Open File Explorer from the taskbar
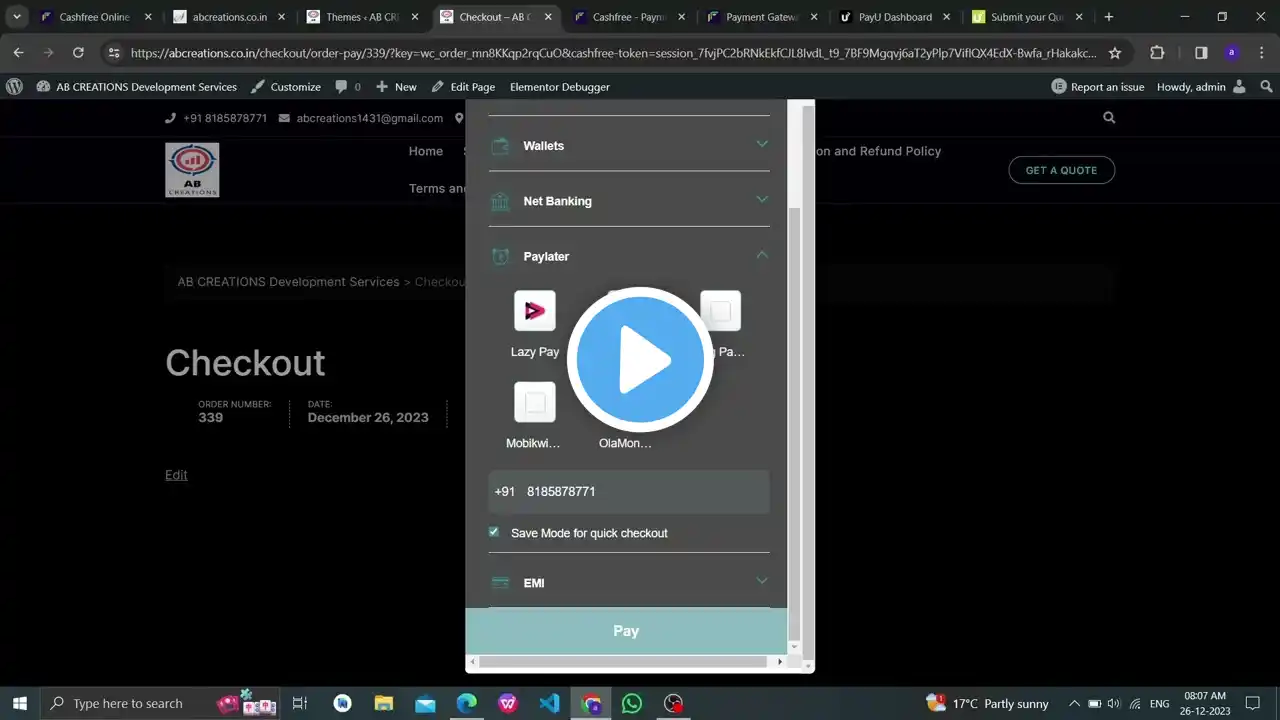This screenshot has width=1280, height=720. (x=384, y=703)
